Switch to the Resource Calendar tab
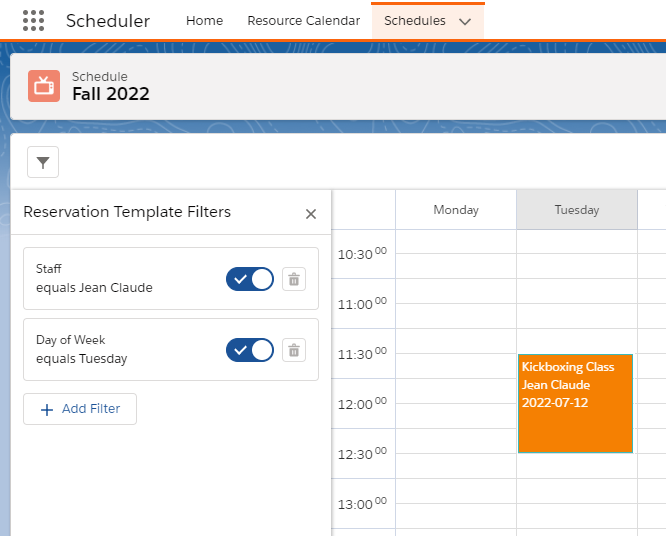666x536 pixels. click(303, 21)
